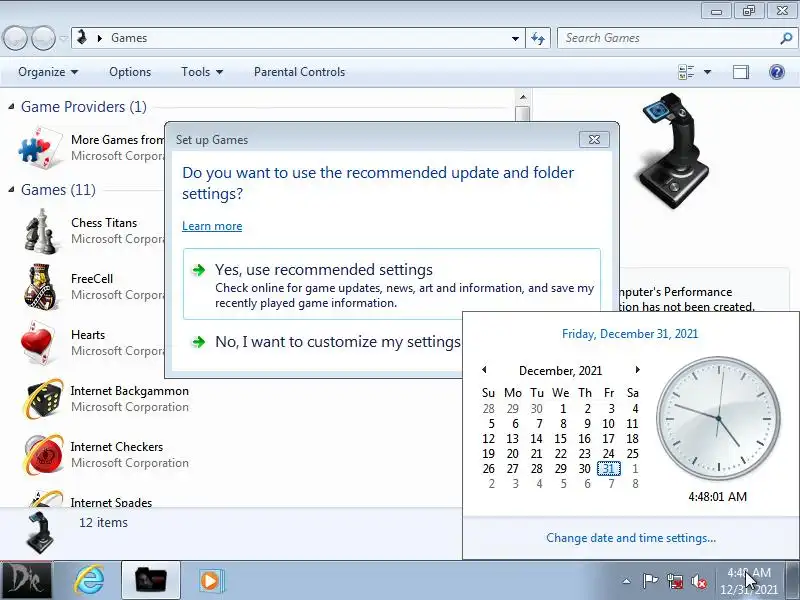This screenshot has height=600, width=800.
Task: Open Parental Controls
Action: click(299, 72)
